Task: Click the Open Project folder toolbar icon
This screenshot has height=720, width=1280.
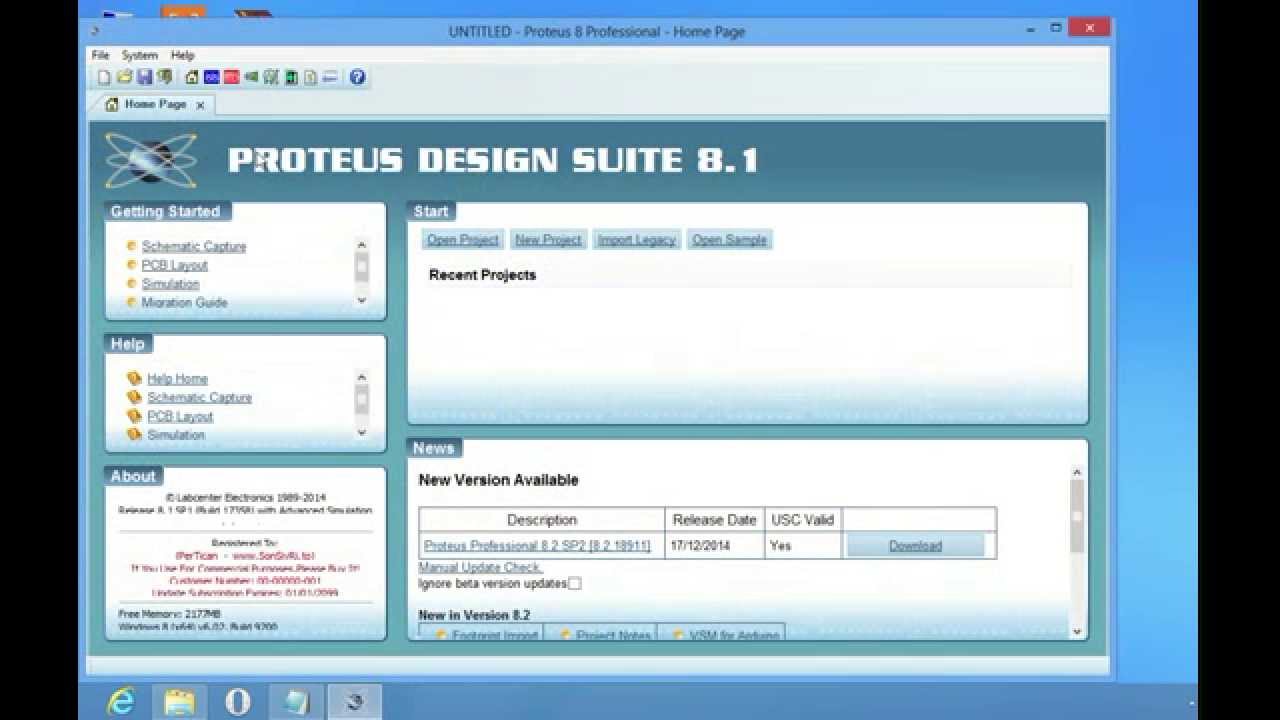Action: 124,77
